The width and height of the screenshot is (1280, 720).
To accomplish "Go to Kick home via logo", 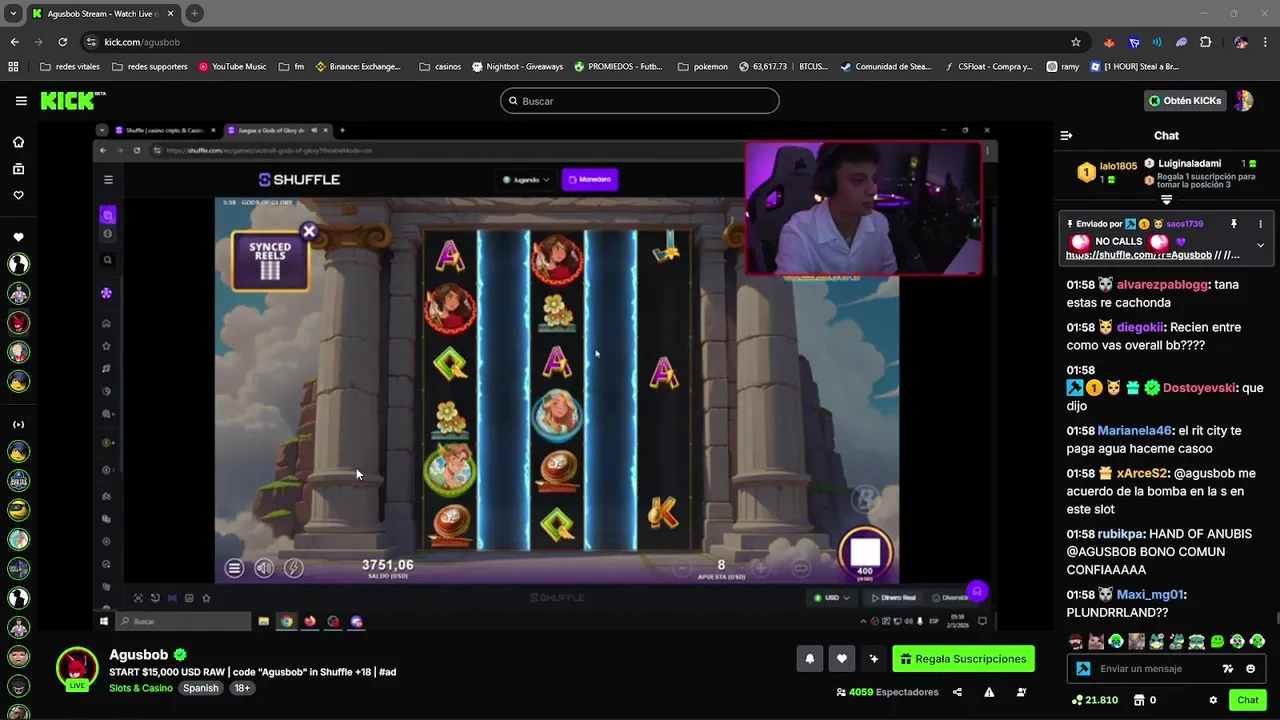I will (x=72, y=100).
